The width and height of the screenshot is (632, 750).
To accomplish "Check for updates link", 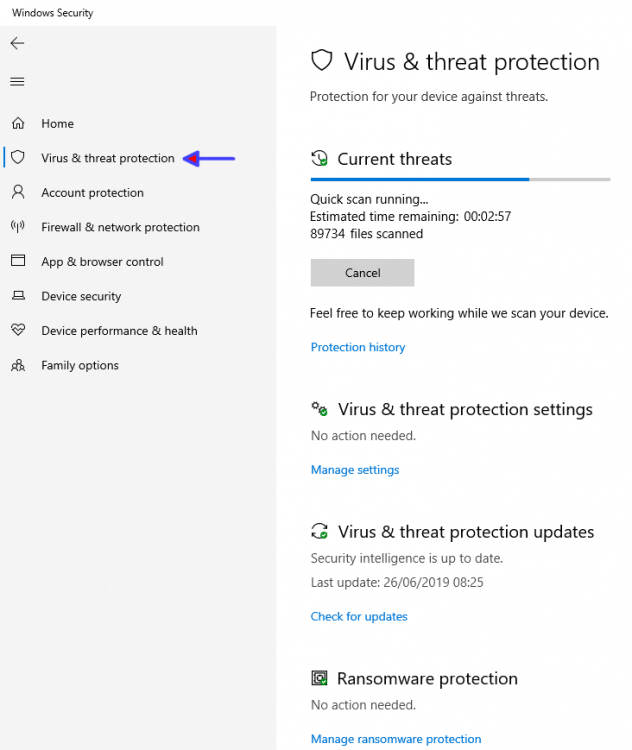I will coord(359,617).
